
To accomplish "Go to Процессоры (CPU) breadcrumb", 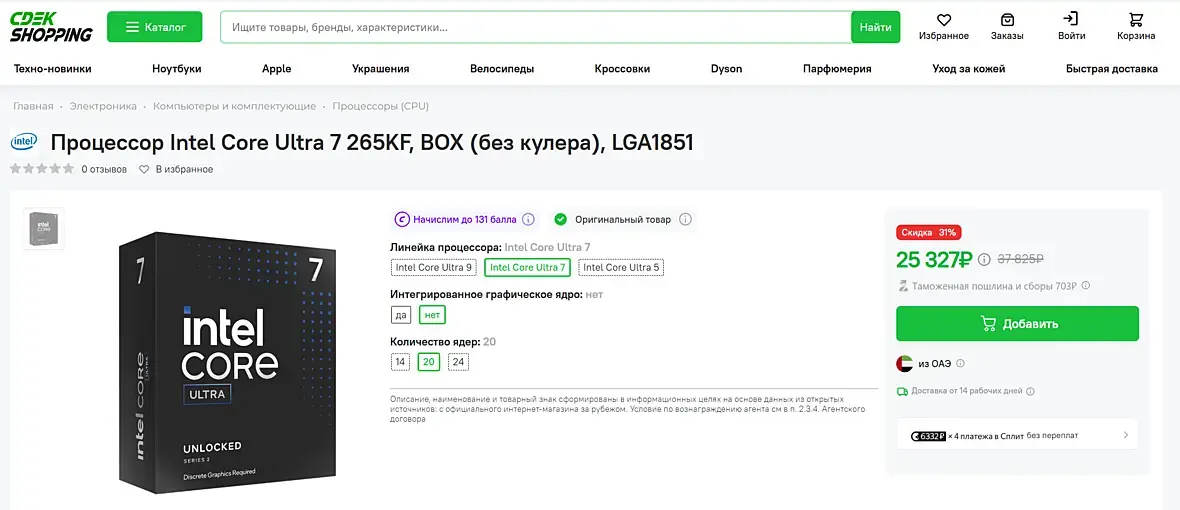I will [x=381, y=106].
